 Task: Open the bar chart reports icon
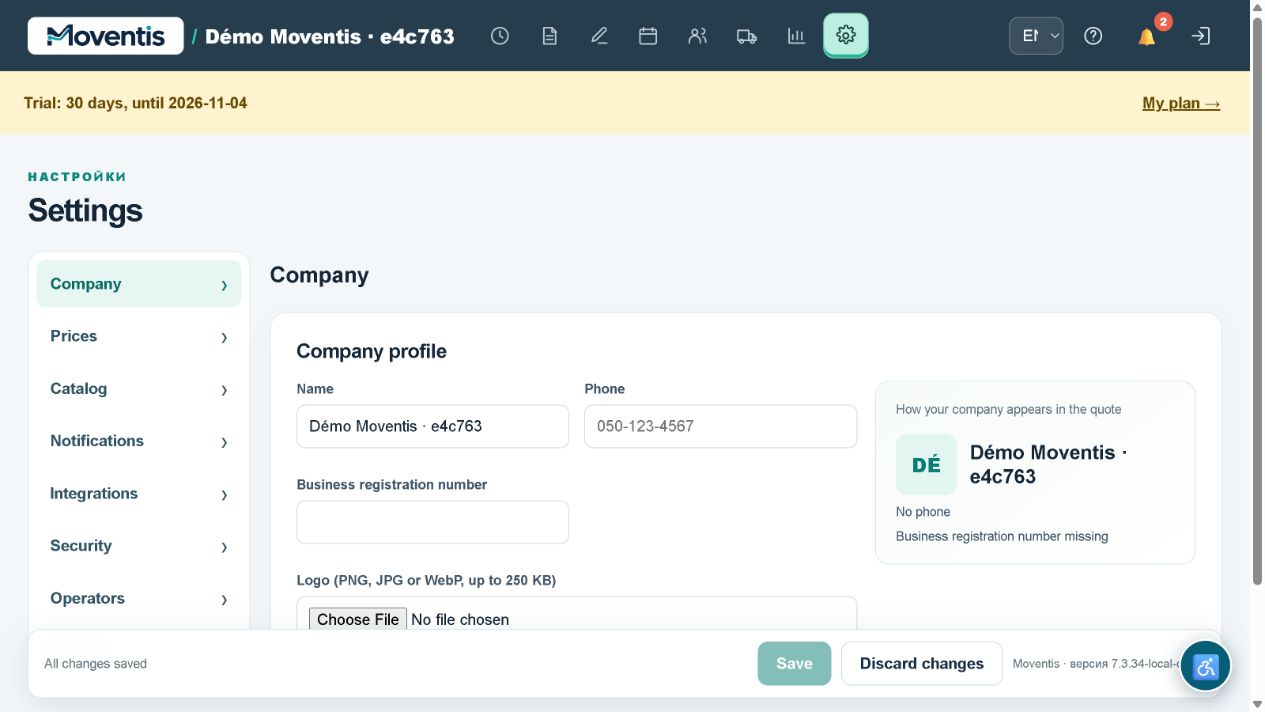[x=796, y=36]
